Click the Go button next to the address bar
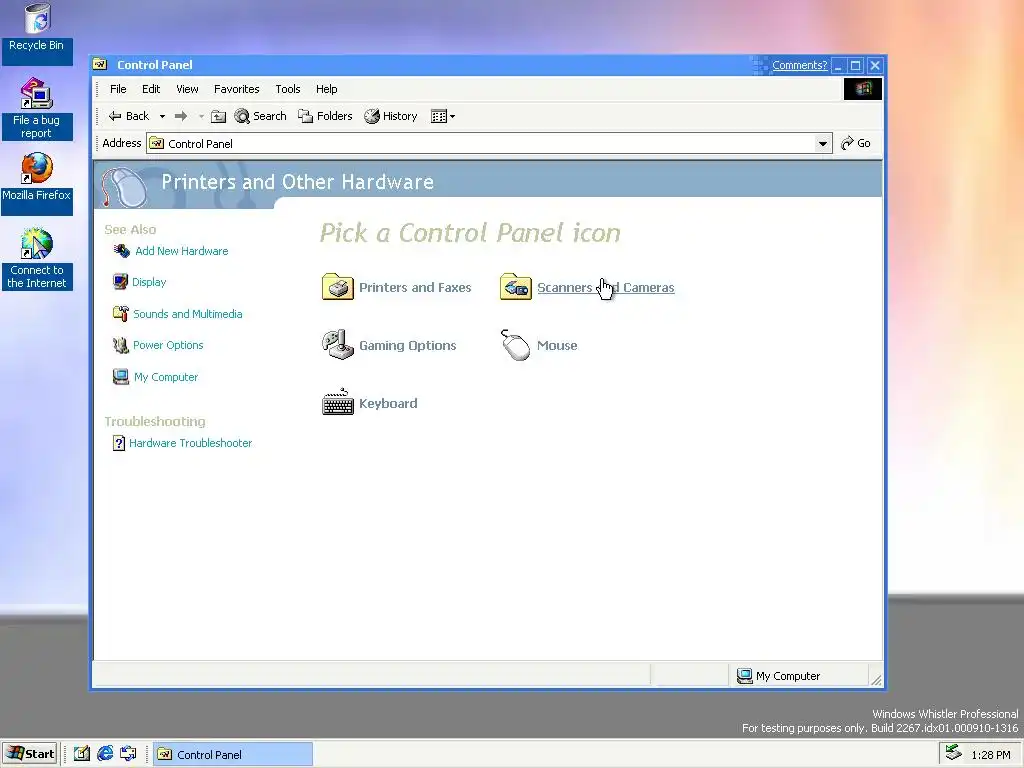The image size is (1024, 768). [x=856, y=143]
